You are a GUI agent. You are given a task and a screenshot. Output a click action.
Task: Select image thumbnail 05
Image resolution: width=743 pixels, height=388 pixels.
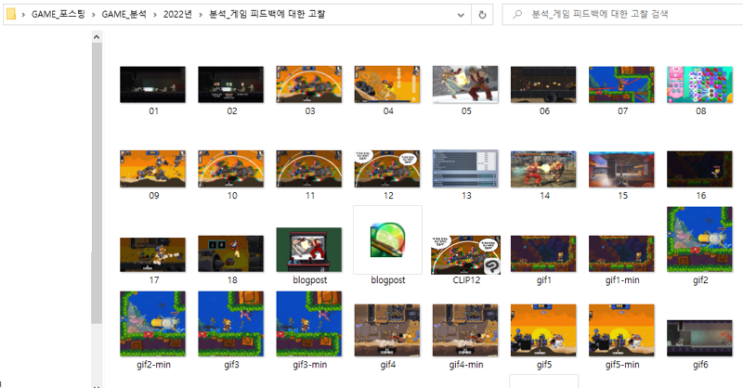click(465, 84)
